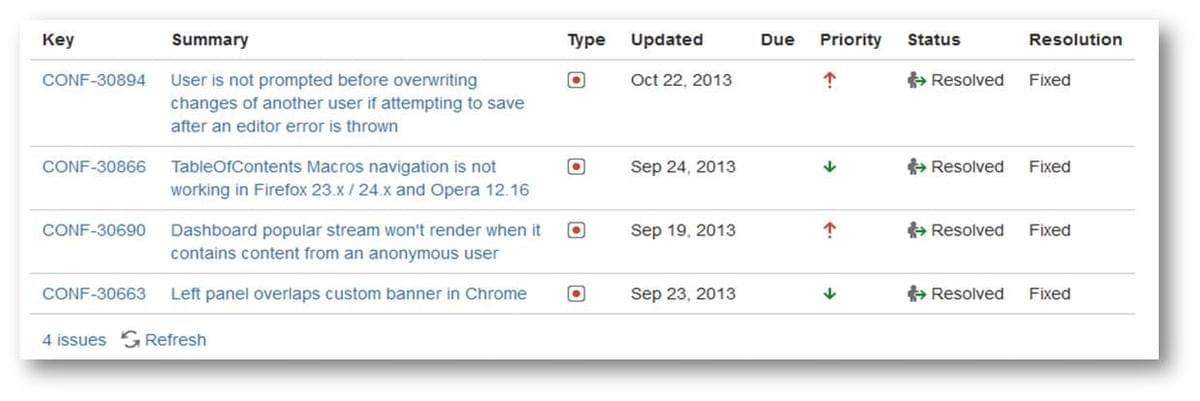Sort by the Status column header
1200x401 pixels.
pos(933,40)
